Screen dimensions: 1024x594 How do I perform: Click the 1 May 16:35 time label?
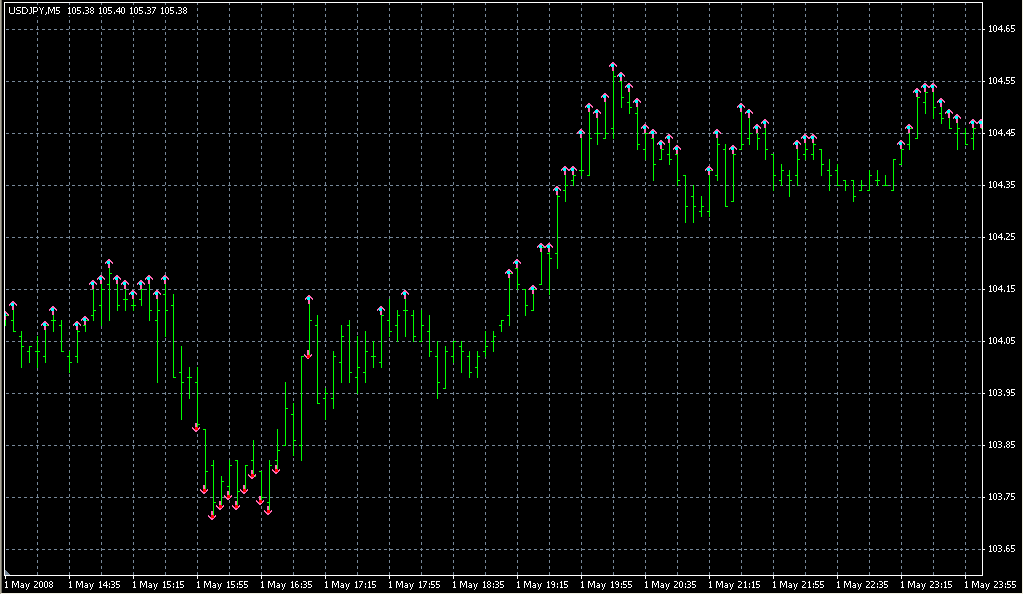[286, 585]
